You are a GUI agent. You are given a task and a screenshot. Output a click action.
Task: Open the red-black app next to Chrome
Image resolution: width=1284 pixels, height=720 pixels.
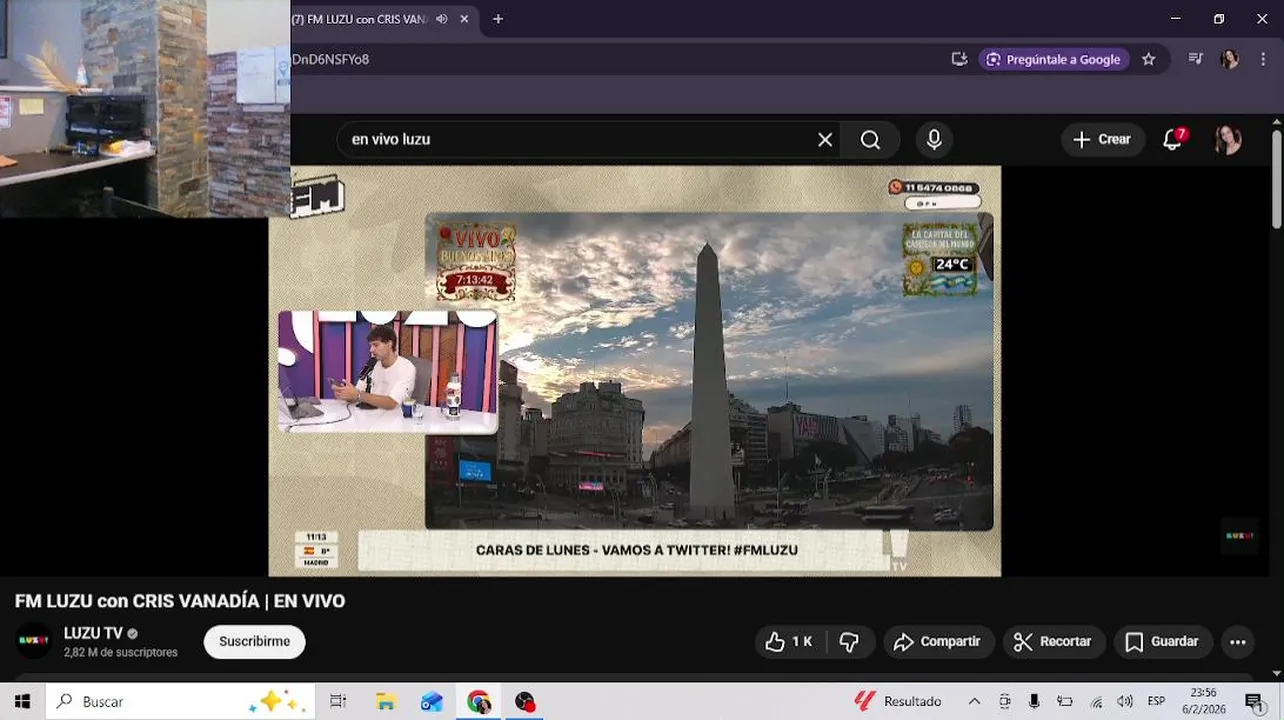click(x=525, y=702)
